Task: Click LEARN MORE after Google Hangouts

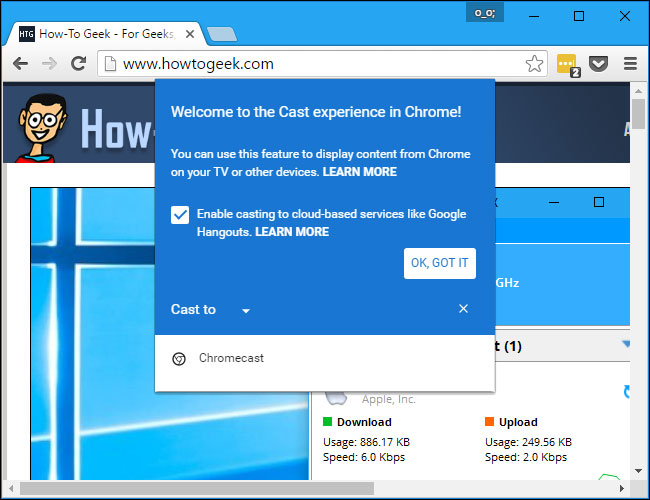Action: (292, 232)
